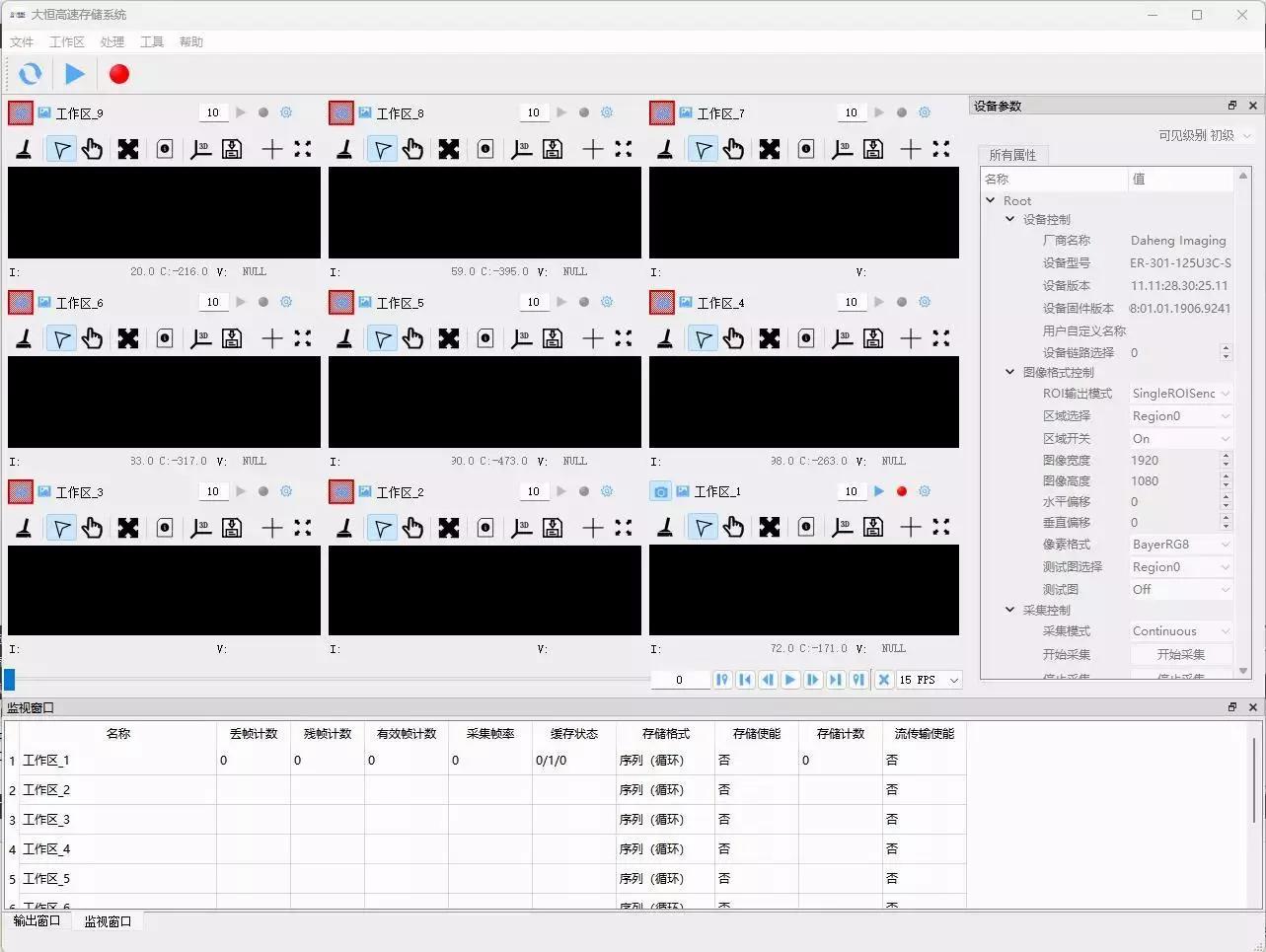Click the red device icon of 工作区_6
This screenshot has width=1266, height=952.
point(21,302)
